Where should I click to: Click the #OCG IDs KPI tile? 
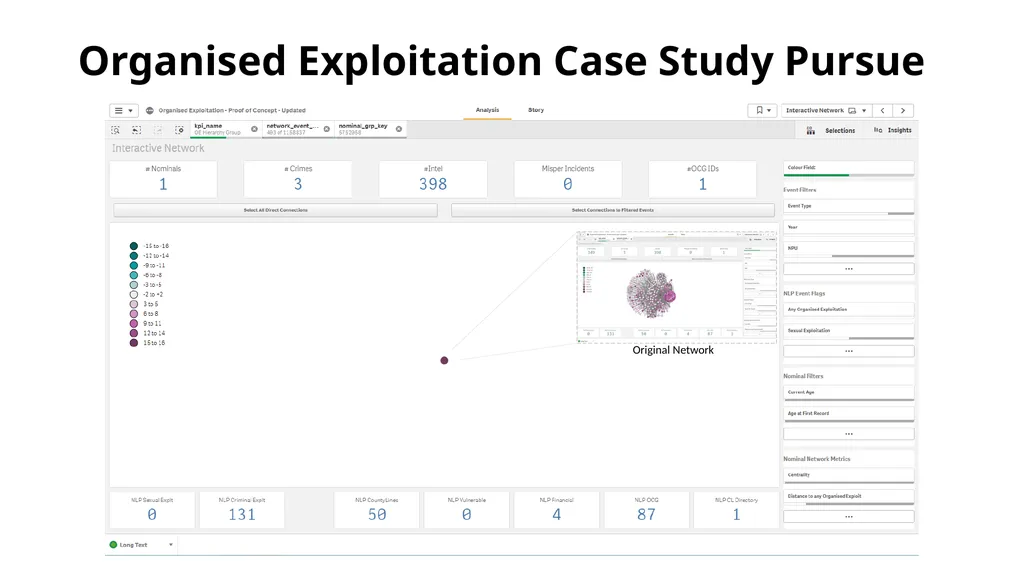pyautogui.click(x=703, y=178)
